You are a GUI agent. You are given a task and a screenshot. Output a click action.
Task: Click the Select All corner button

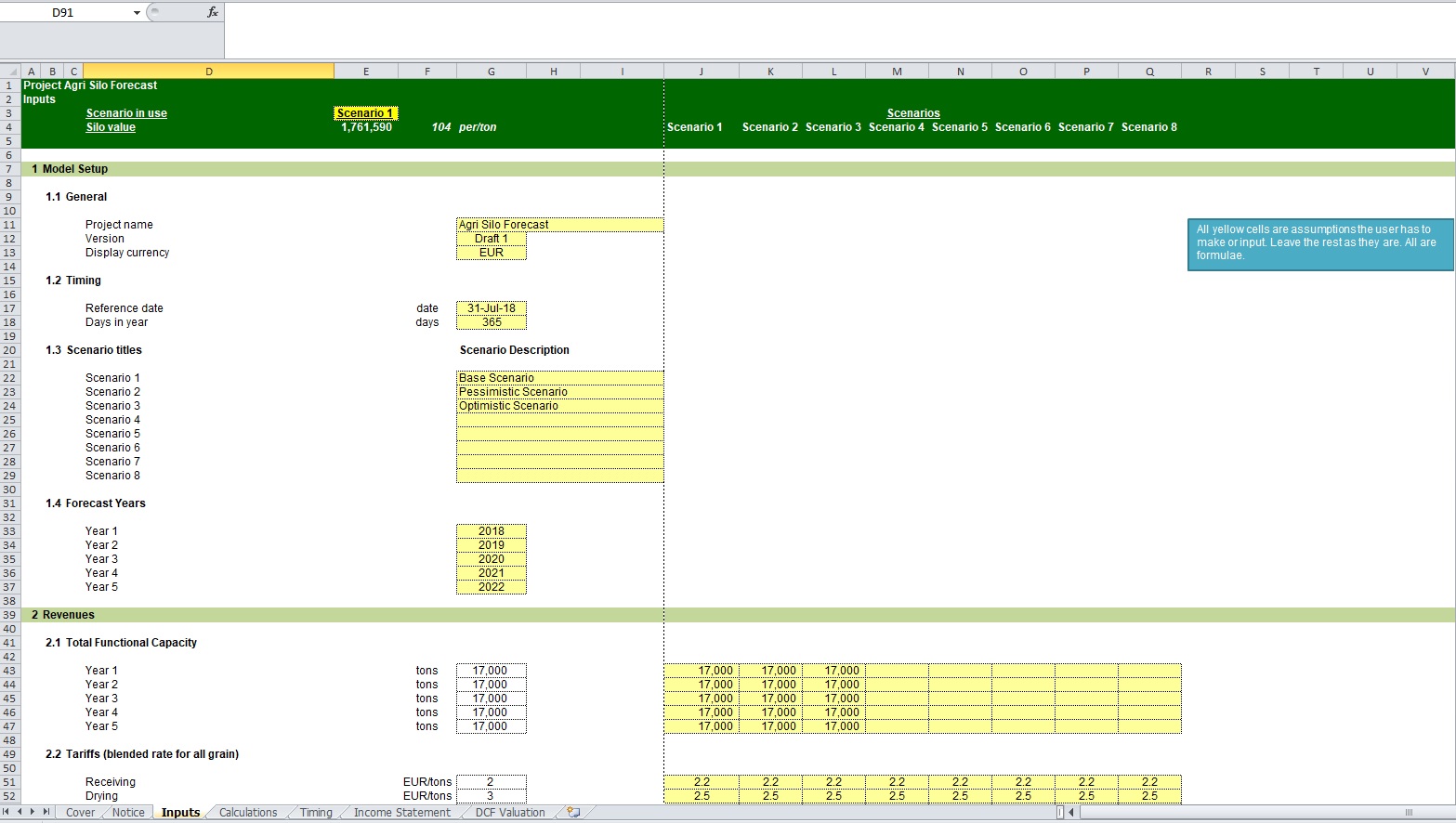pos(10,72)
